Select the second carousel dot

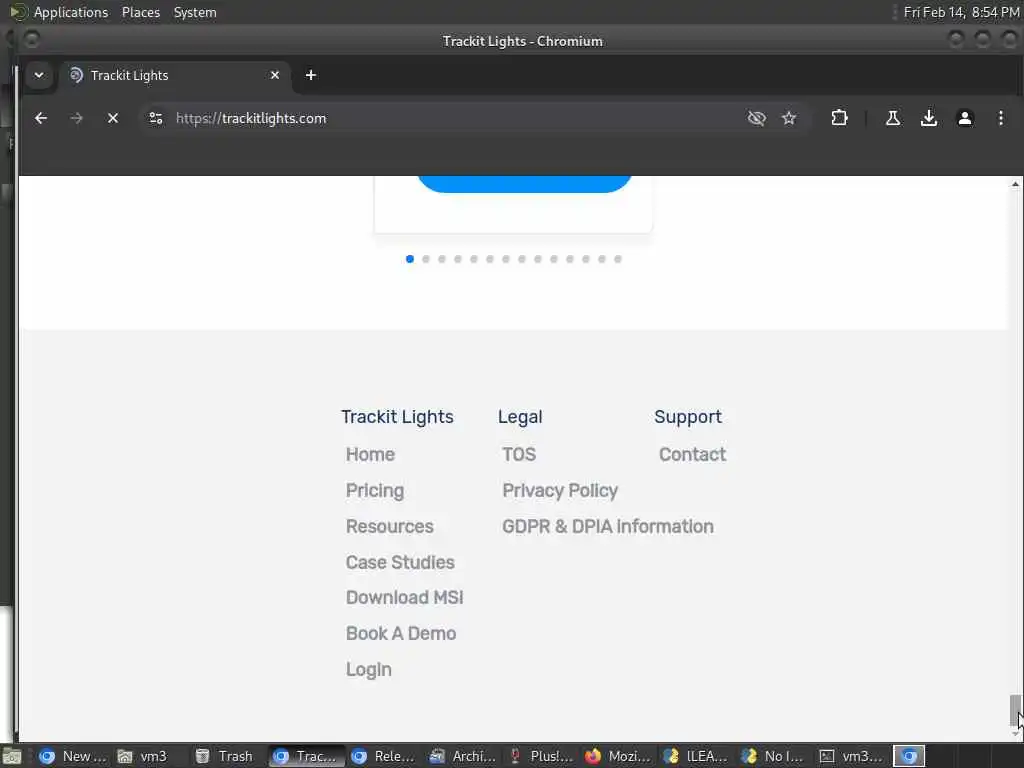point(426,259)
